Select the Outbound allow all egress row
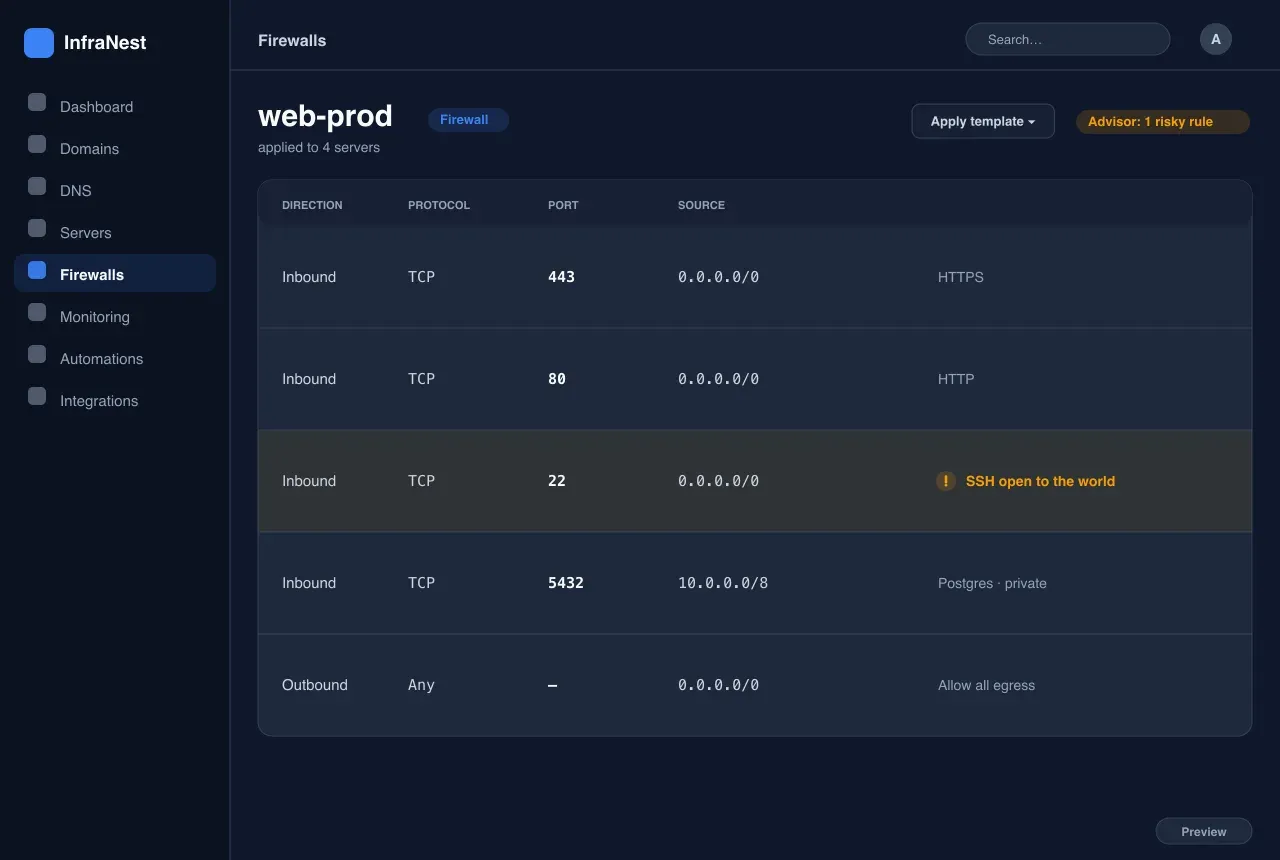Viewport: 1280px width, 860px height. click(755, 685)
